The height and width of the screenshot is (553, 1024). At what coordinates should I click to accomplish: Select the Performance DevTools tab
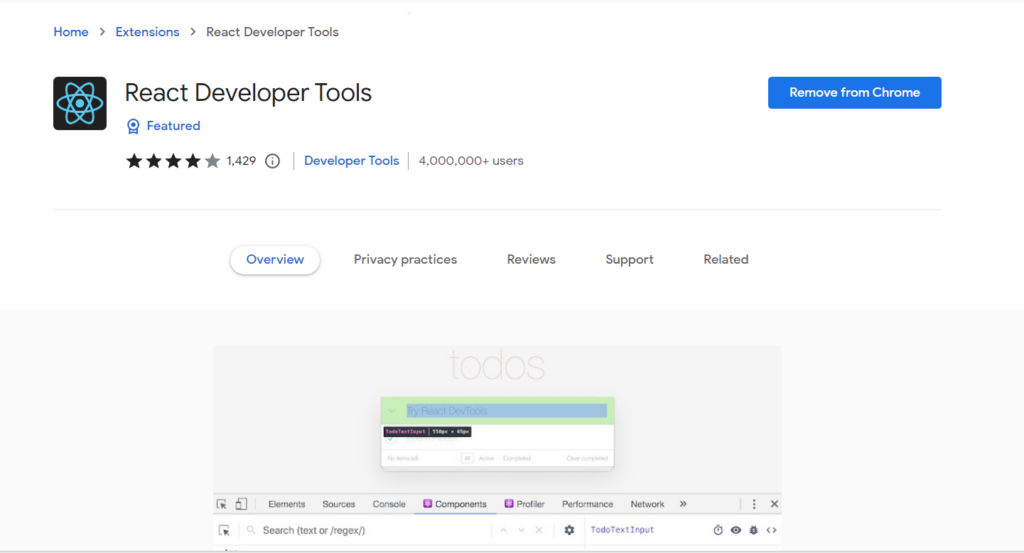coord(588,504)
